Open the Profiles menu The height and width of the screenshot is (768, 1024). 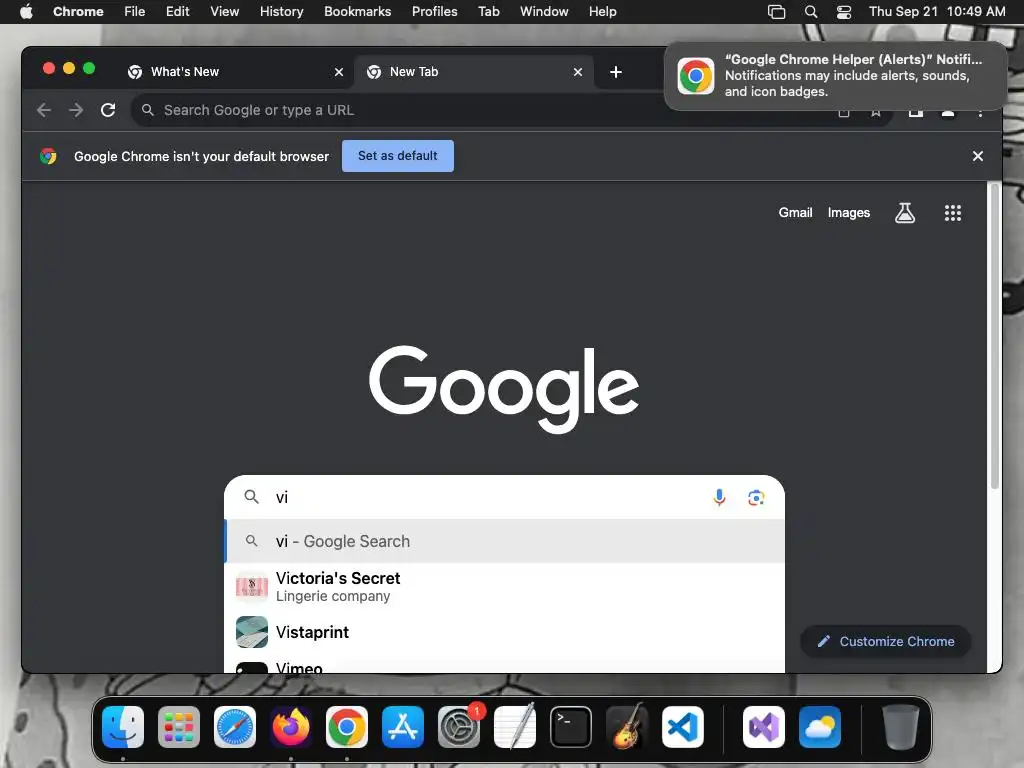click(434, 11)
